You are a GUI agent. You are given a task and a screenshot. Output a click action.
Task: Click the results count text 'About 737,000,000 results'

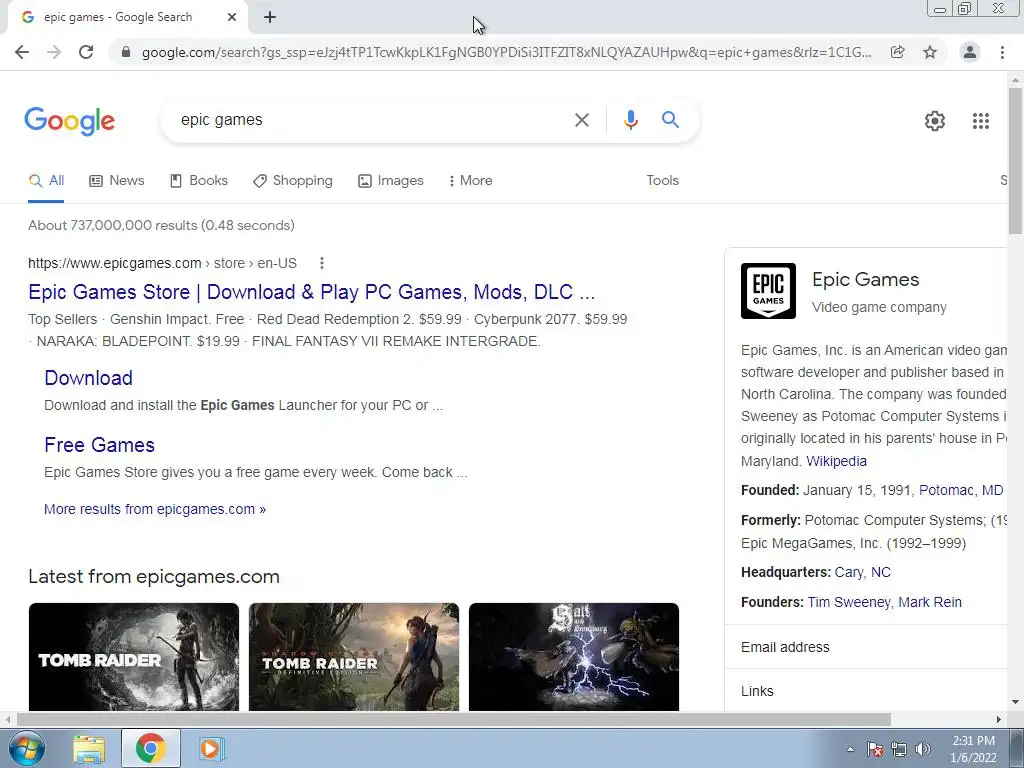(112, 225)
